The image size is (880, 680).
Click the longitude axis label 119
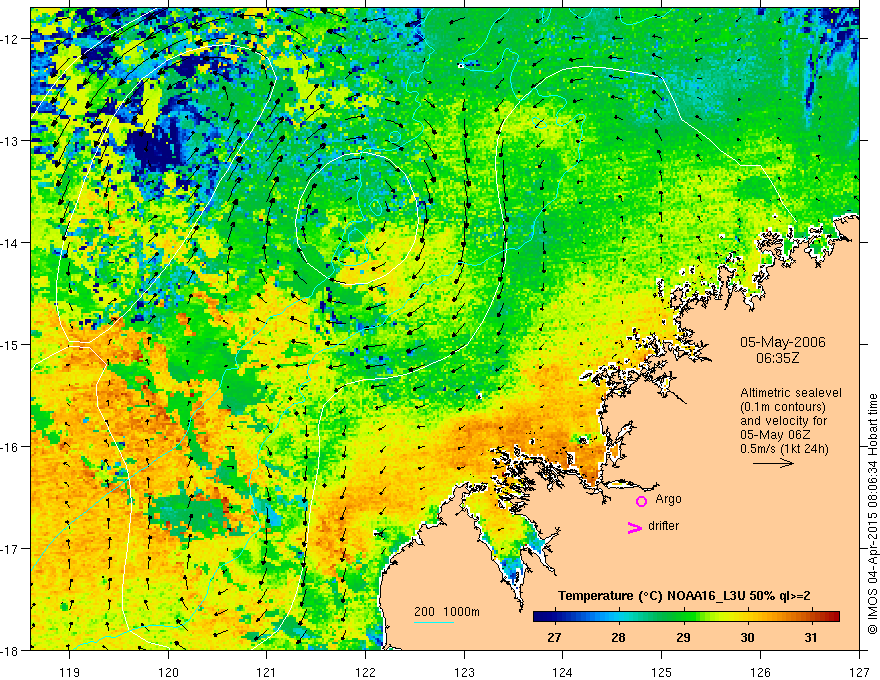pos(70,672)
